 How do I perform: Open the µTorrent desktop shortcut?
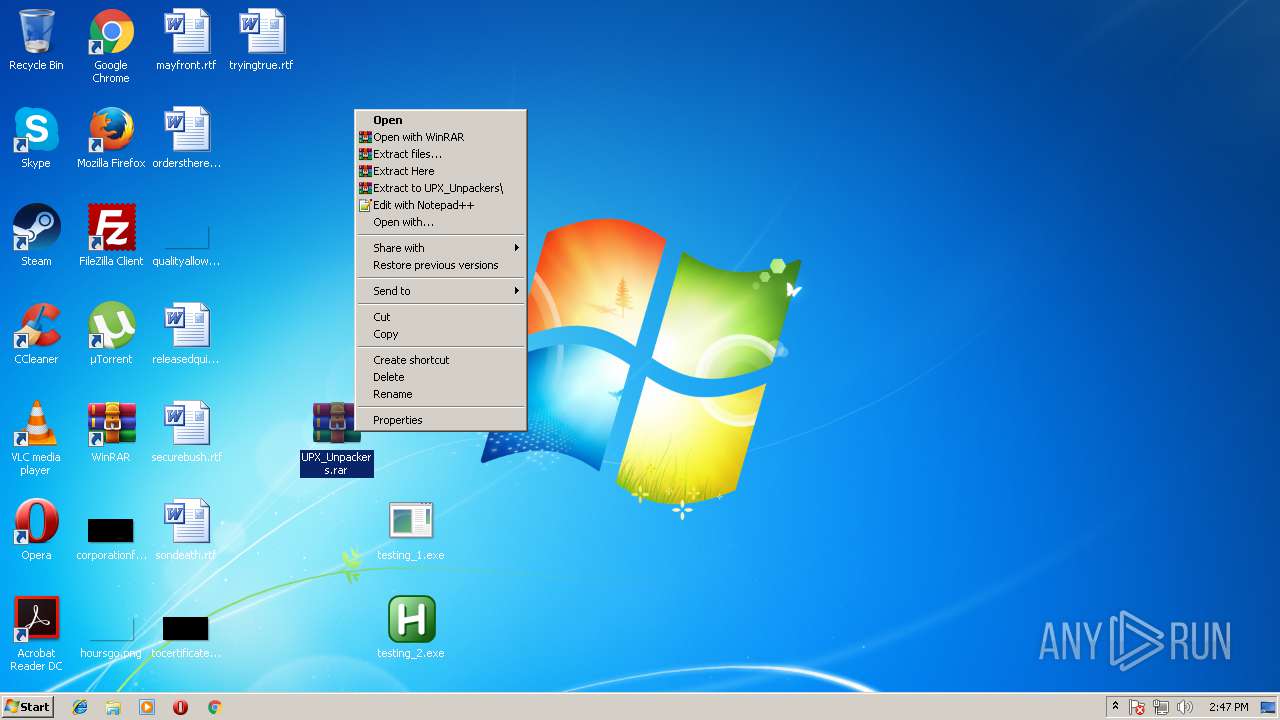pos(111,334)
